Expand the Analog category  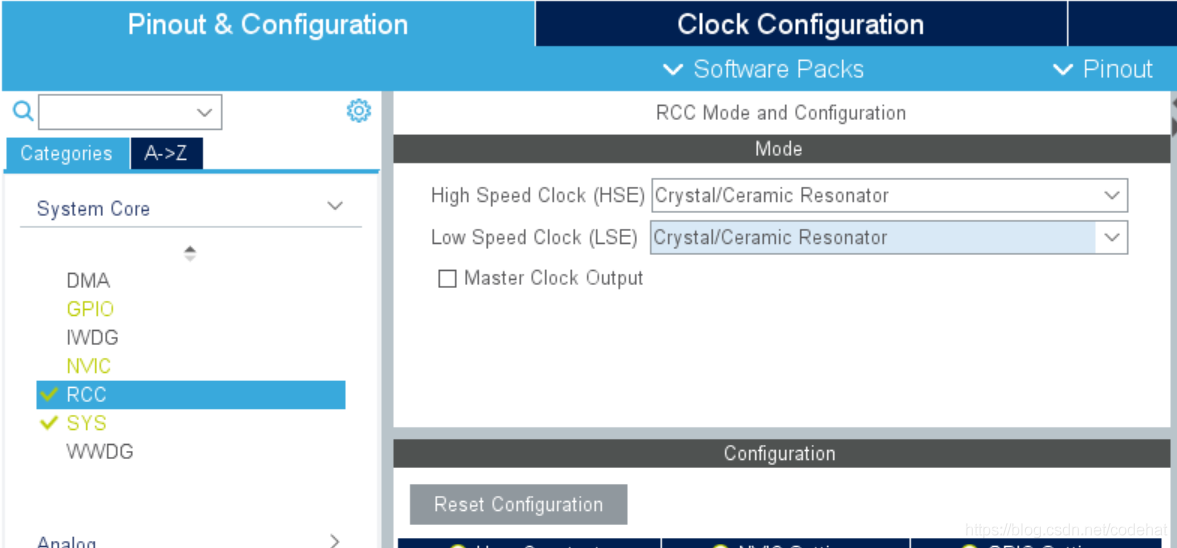click(x=335, y=540)
